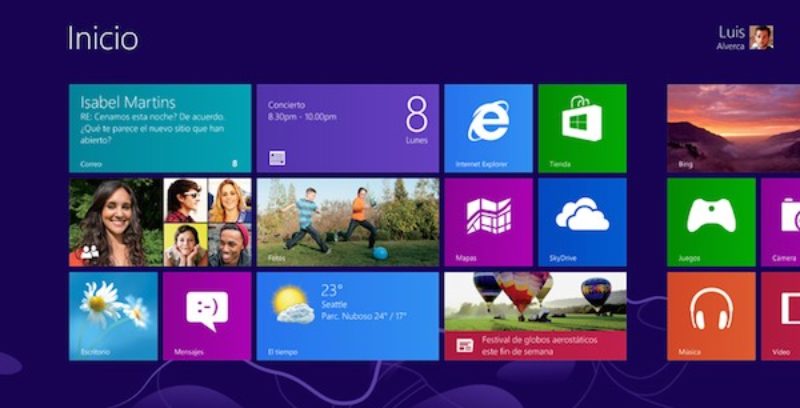Image resolution: width=800 pixels, height=408 pixels.
Task: Click the unread mail count on Correo tile
Action: click(235, 164)
